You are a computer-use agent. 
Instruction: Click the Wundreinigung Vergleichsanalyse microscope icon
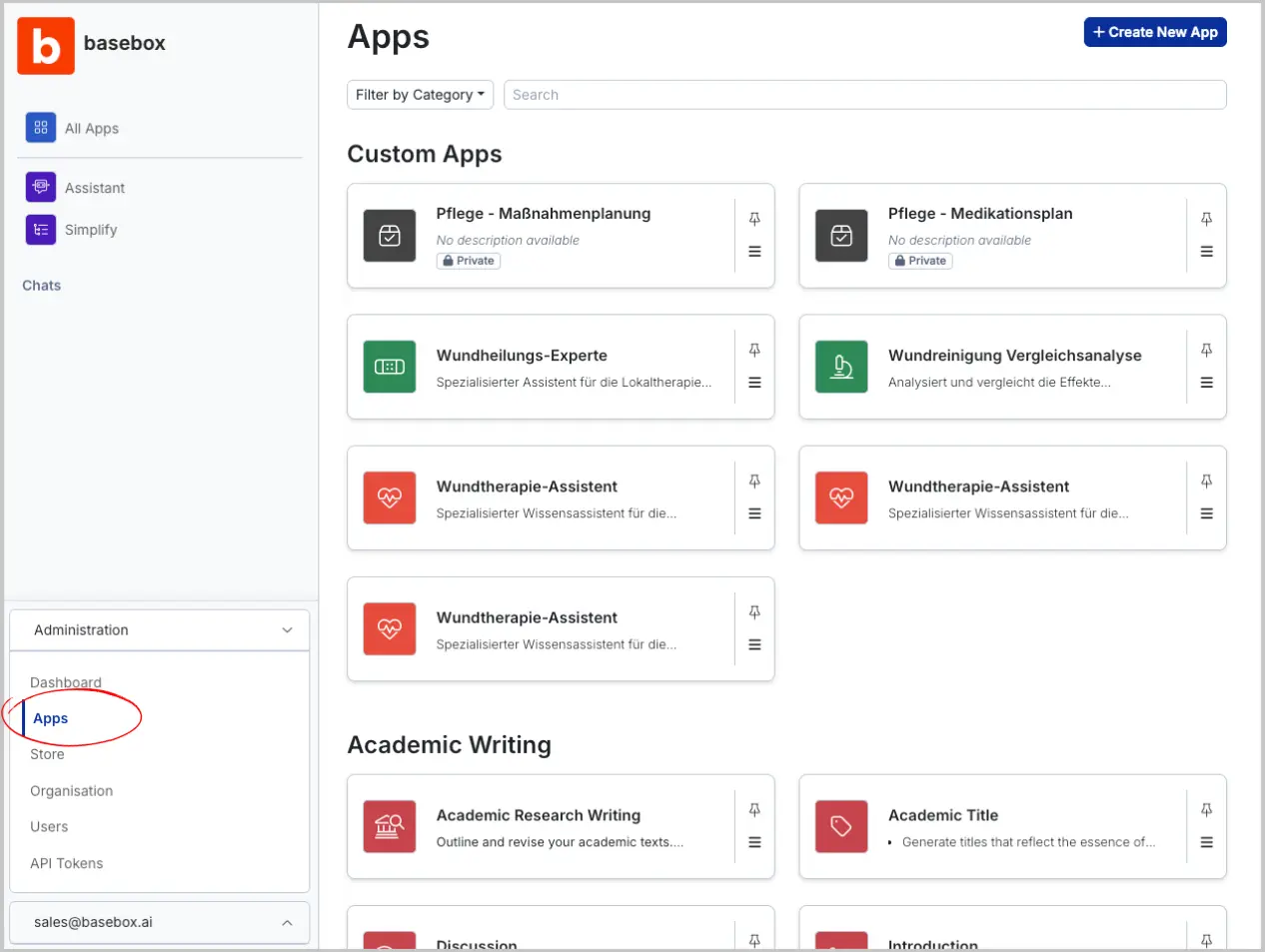coord(841,367)
